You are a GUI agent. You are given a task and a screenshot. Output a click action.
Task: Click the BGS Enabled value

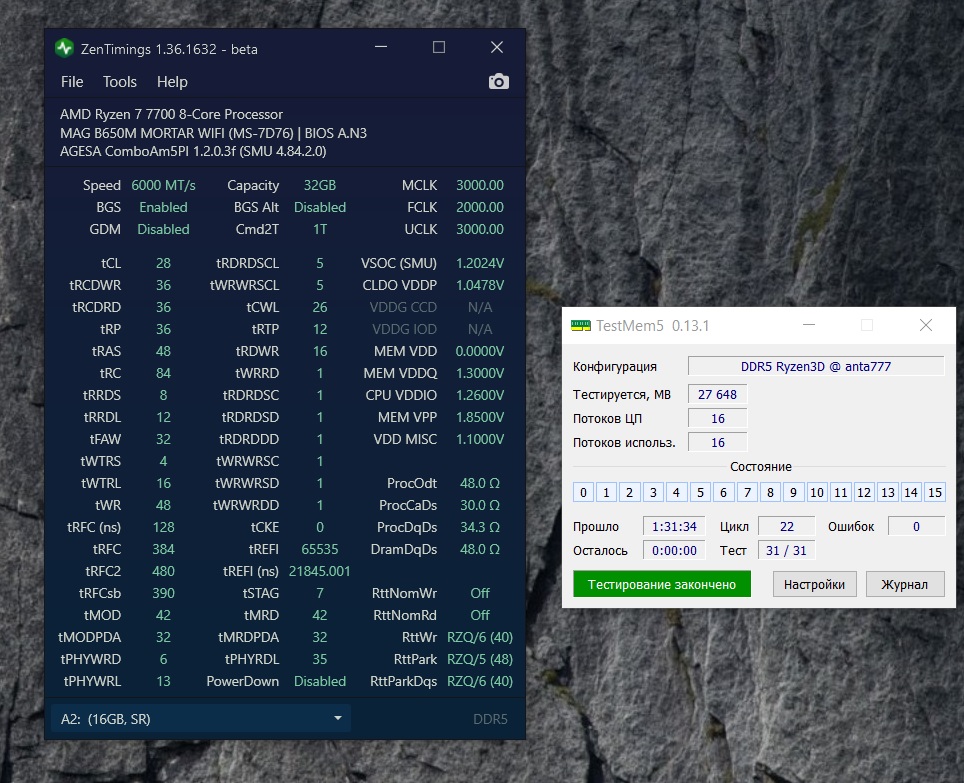pos(163,207)
